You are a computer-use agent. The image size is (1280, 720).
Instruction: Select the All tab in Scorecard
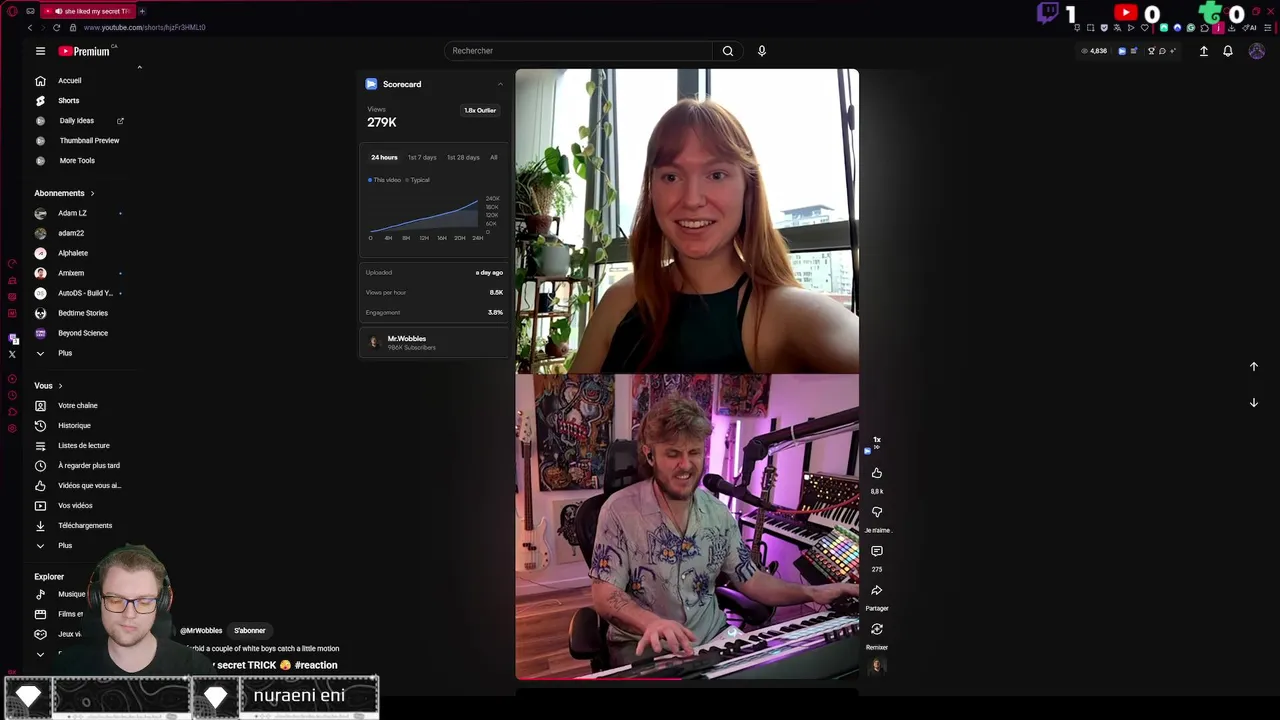point(493,157)
